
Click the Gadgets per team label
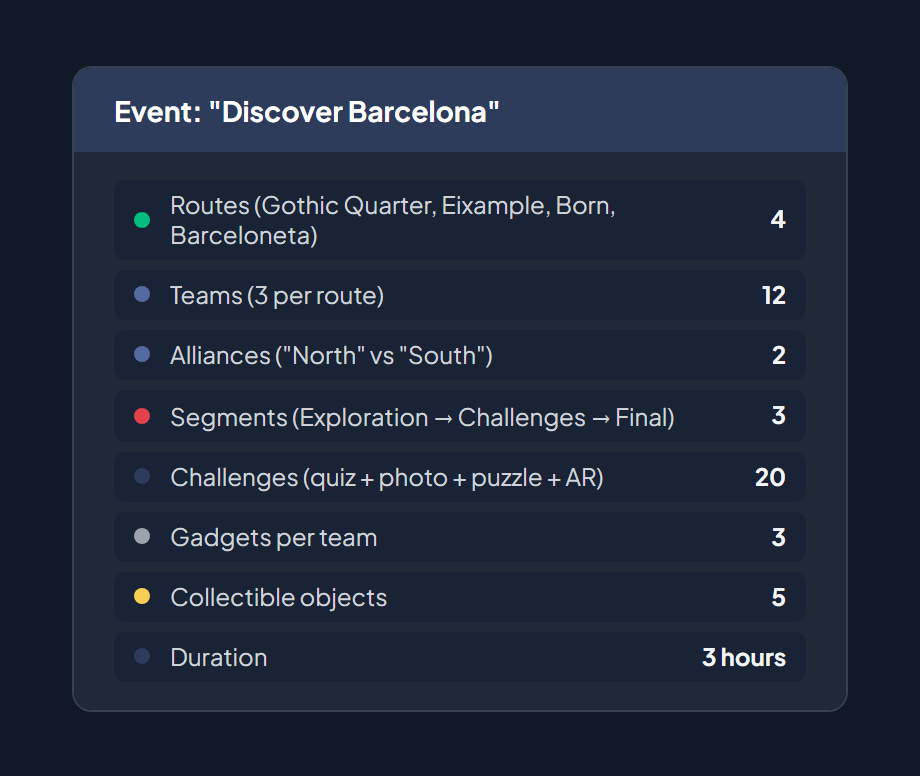(x=274, y=537)
